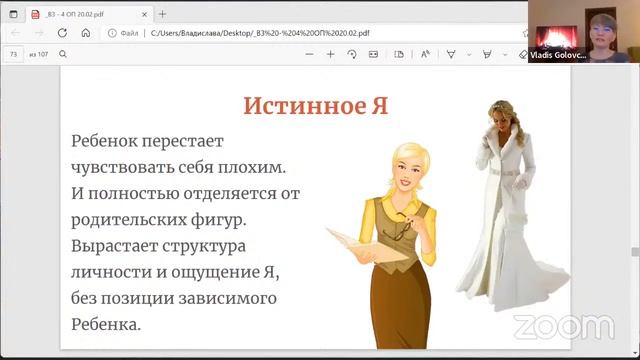Click the text line 'Ребенок перестает'

[147, 141]
